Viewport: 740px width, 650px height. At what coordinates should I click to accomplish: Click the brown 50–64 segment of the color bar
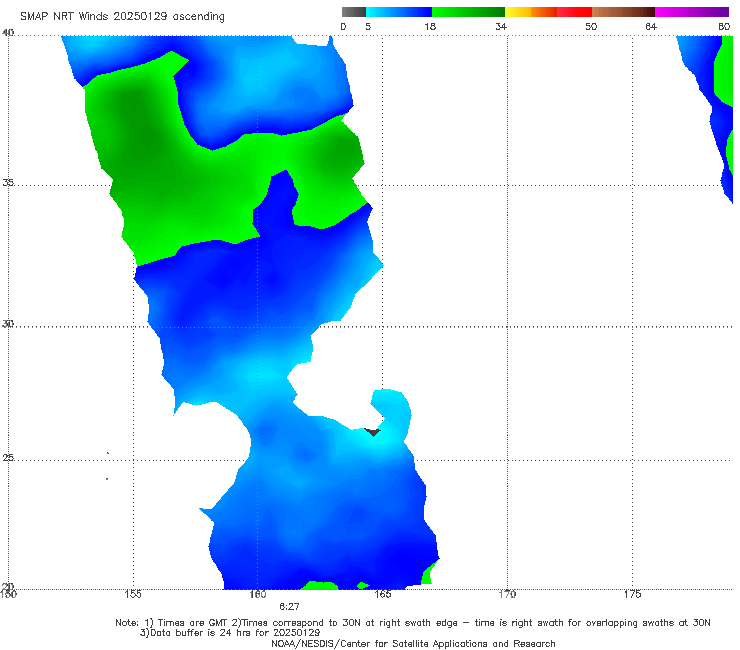point(623,12)
